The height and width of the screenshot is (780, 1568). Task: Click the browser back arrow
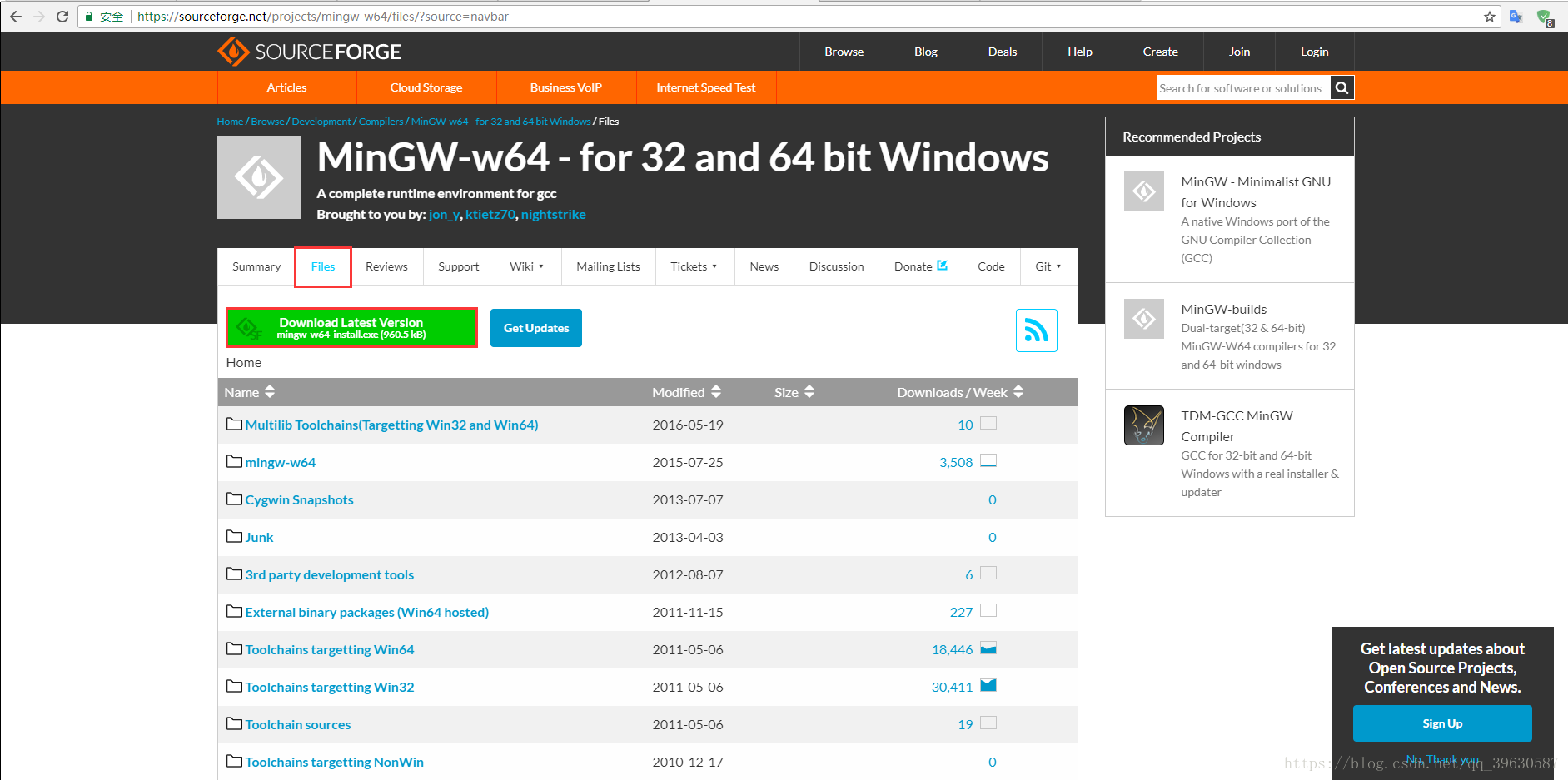(x=16, y=17)
